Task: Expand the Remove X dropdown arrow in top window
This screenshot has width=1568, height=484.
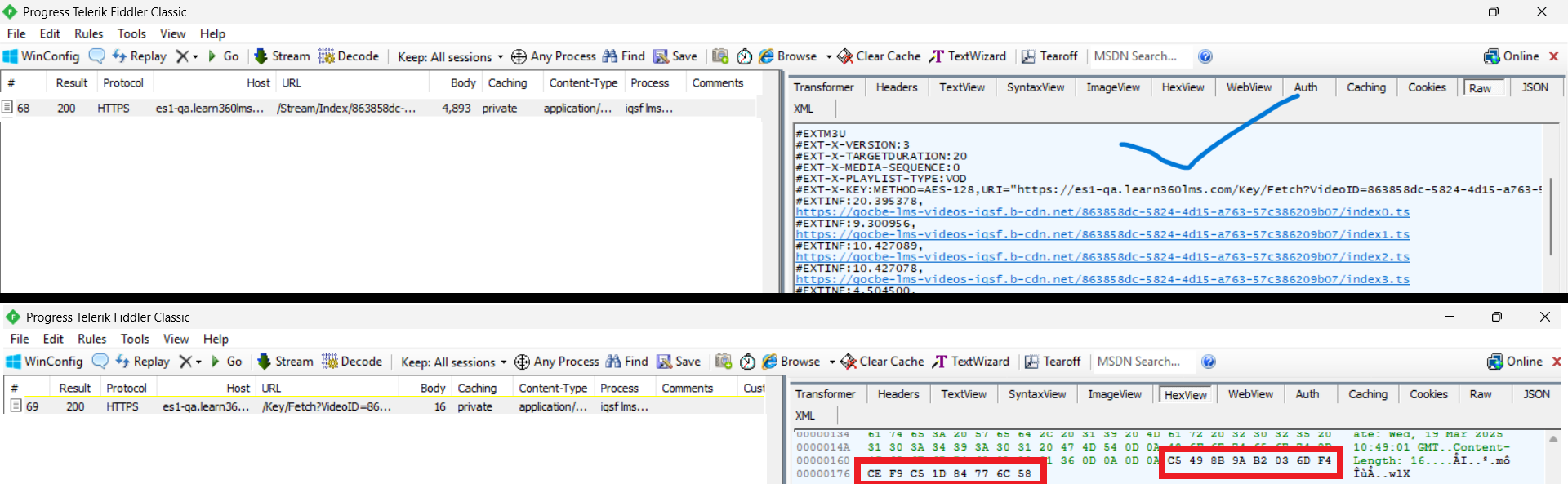Action: pyautogui.click(x=195, y=57)
